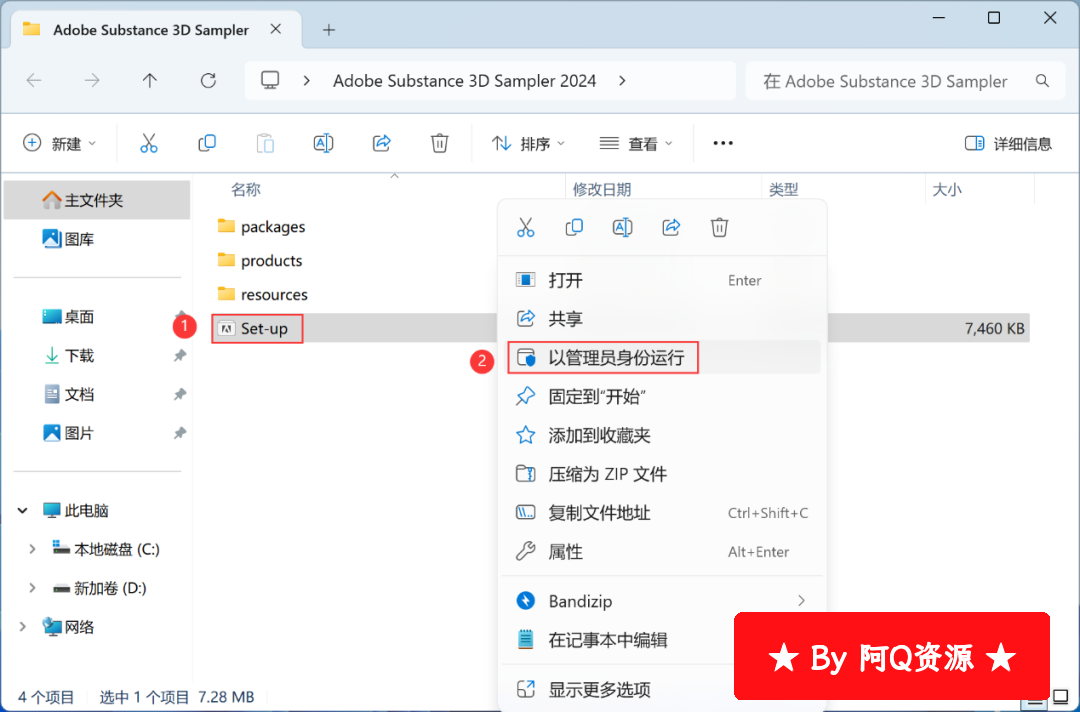Expand the 网络 tree node

pyautogui.click(x=23, y=627)
